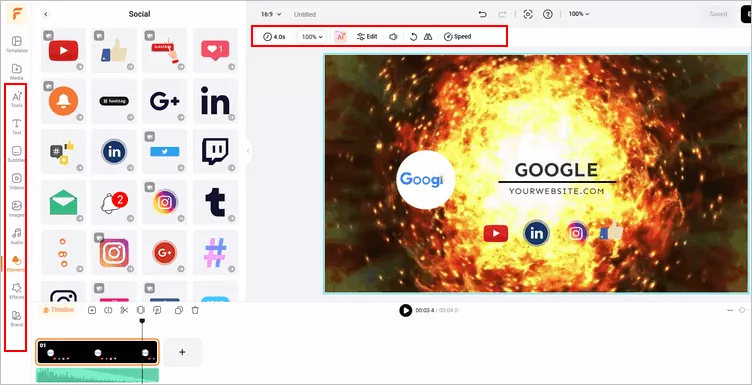Play the video preview
Screen dimensions: 752x385
405,310
